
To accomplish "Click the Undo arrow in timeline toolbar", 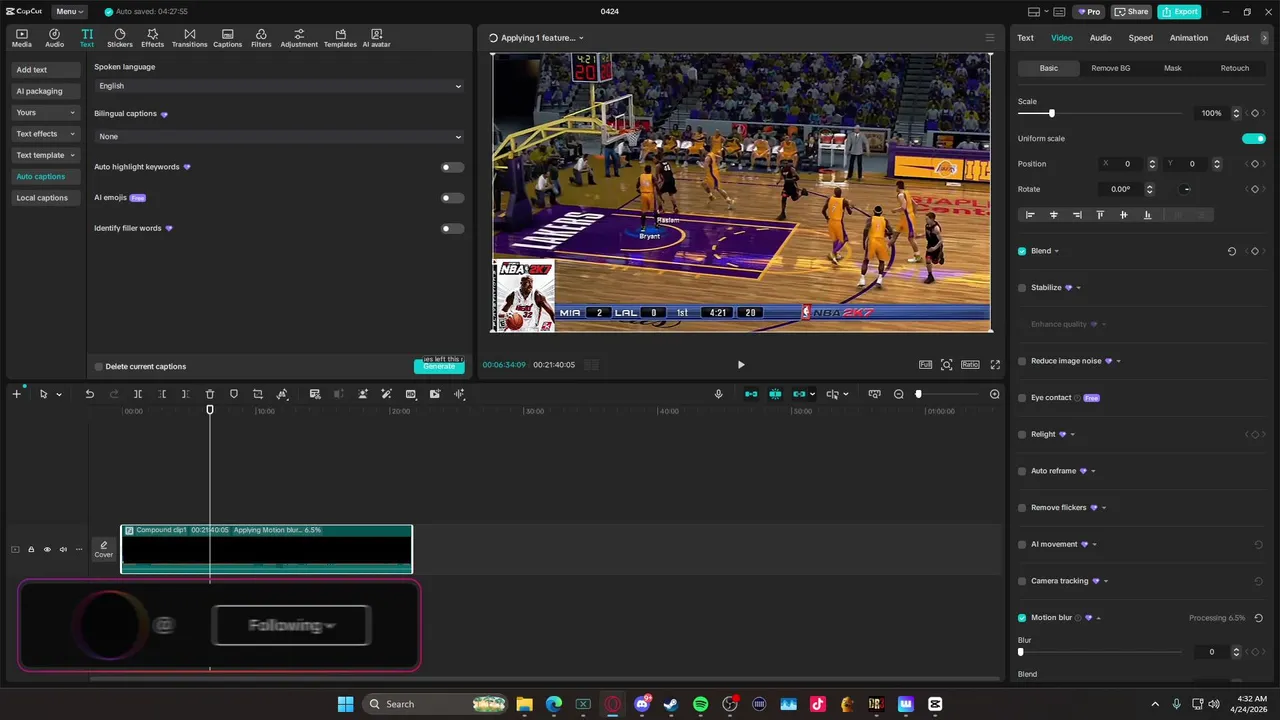I will [x=89, y=394].
